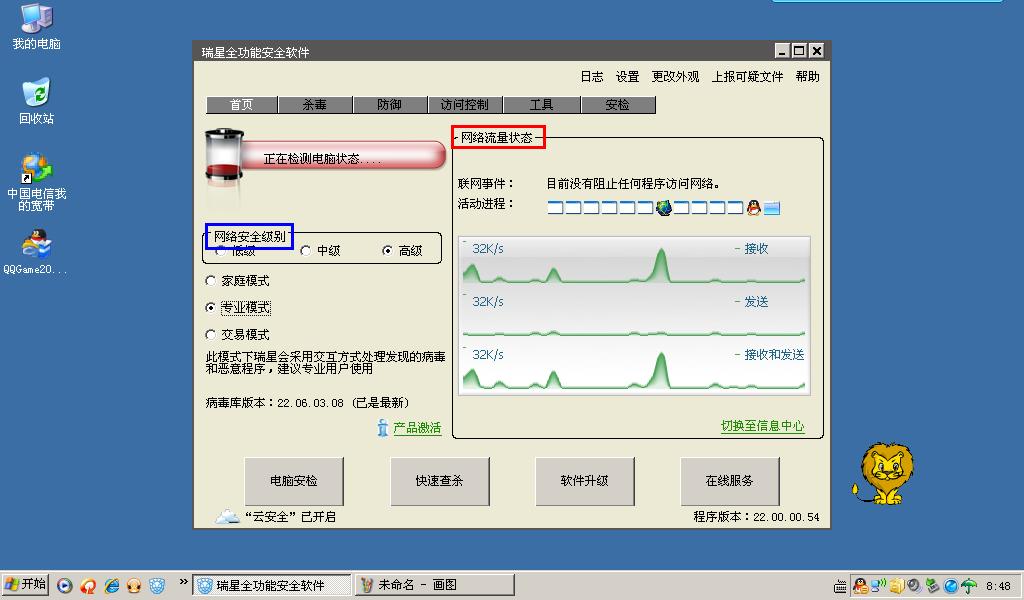Click the 电脑安检 button
Viewport: 1024px width, 600px height.
coord(294,481)
